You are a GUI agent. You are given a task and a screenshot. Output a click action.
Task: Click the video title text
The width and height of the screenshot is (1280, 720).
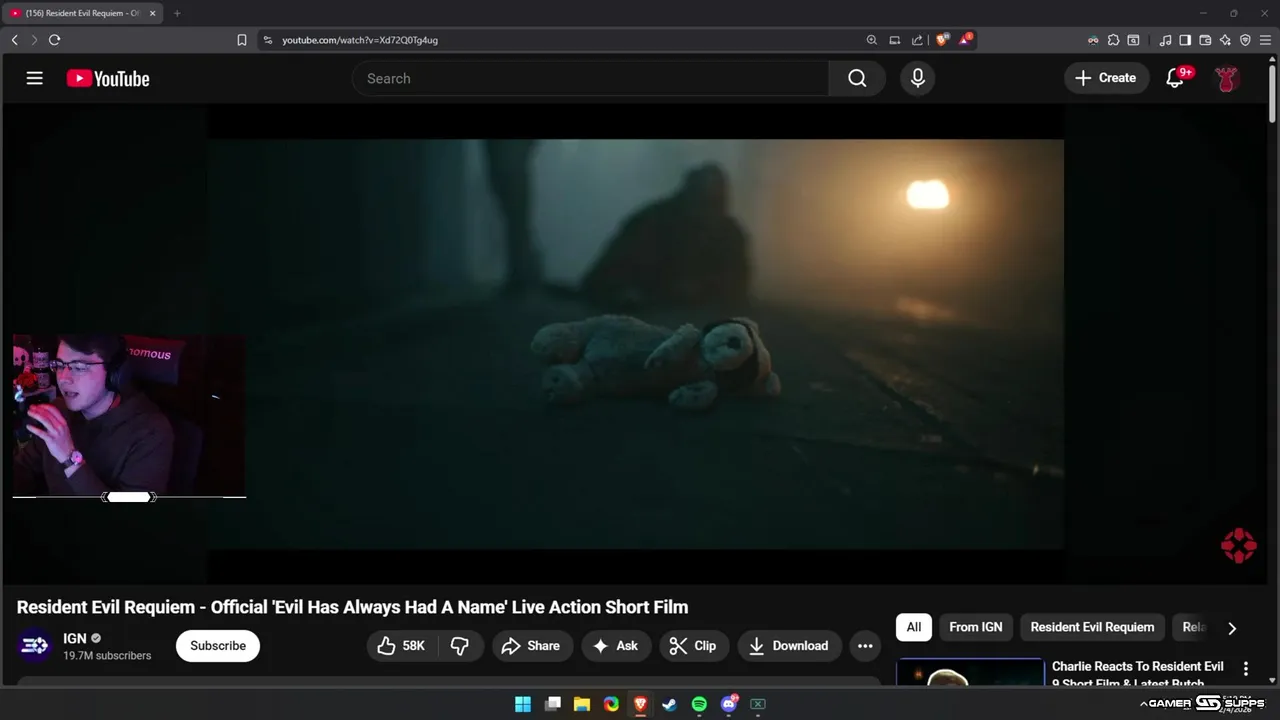(x=352, y=607)
